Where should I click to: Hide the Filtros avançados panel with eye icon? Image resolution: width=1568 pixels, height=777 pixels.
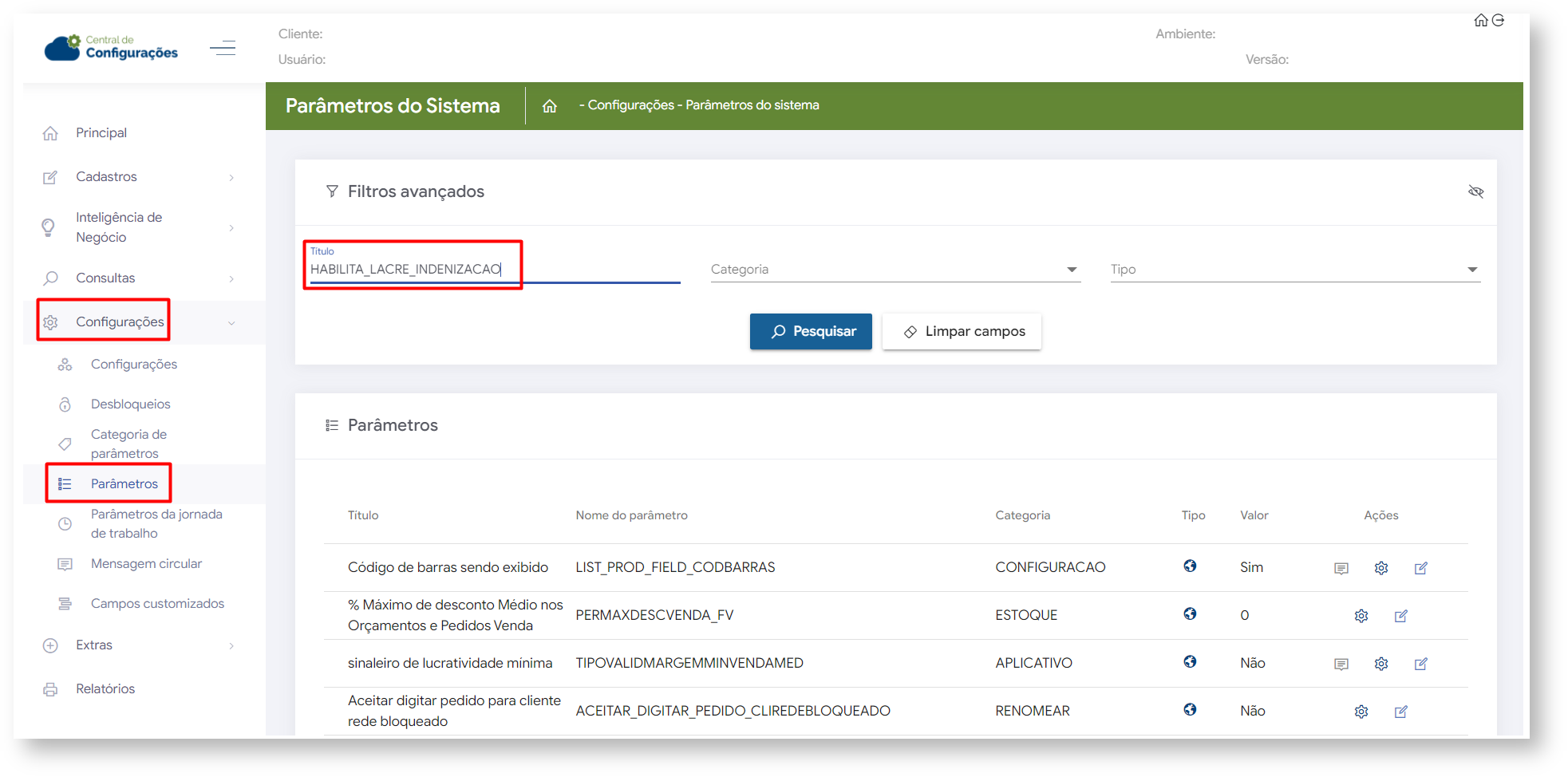pyautogui.click(x=1475, y=191)
